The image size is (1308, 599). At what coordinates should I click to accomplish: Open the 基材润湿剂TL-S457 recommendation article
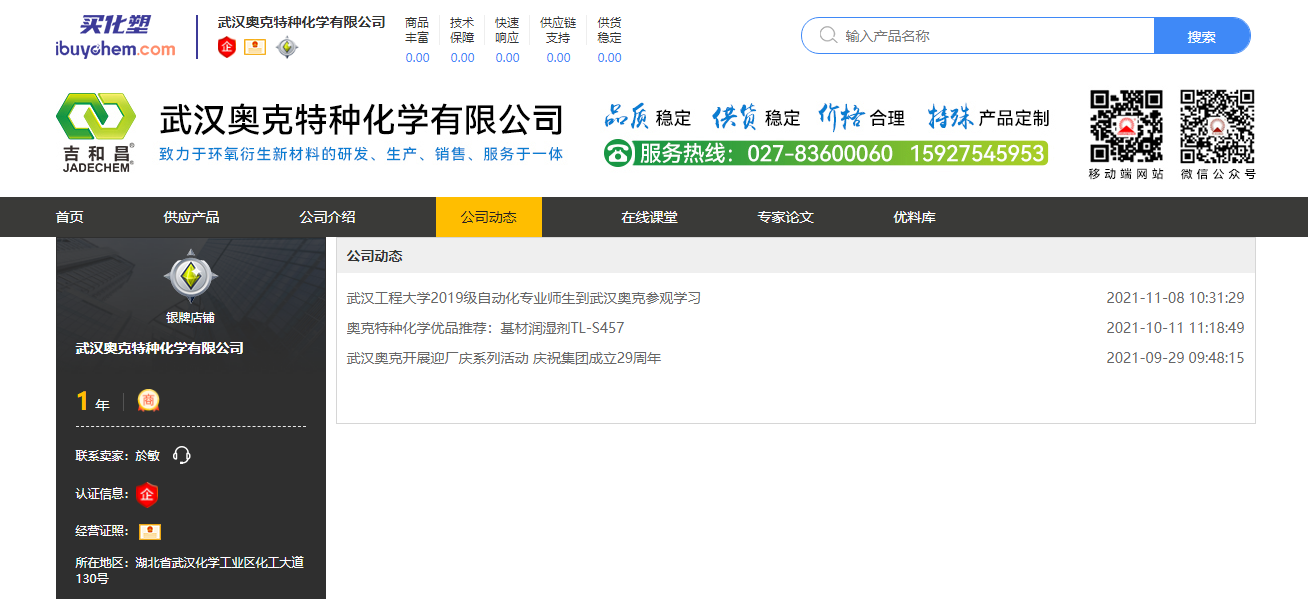pyautogui.click(x=486, y=328)
